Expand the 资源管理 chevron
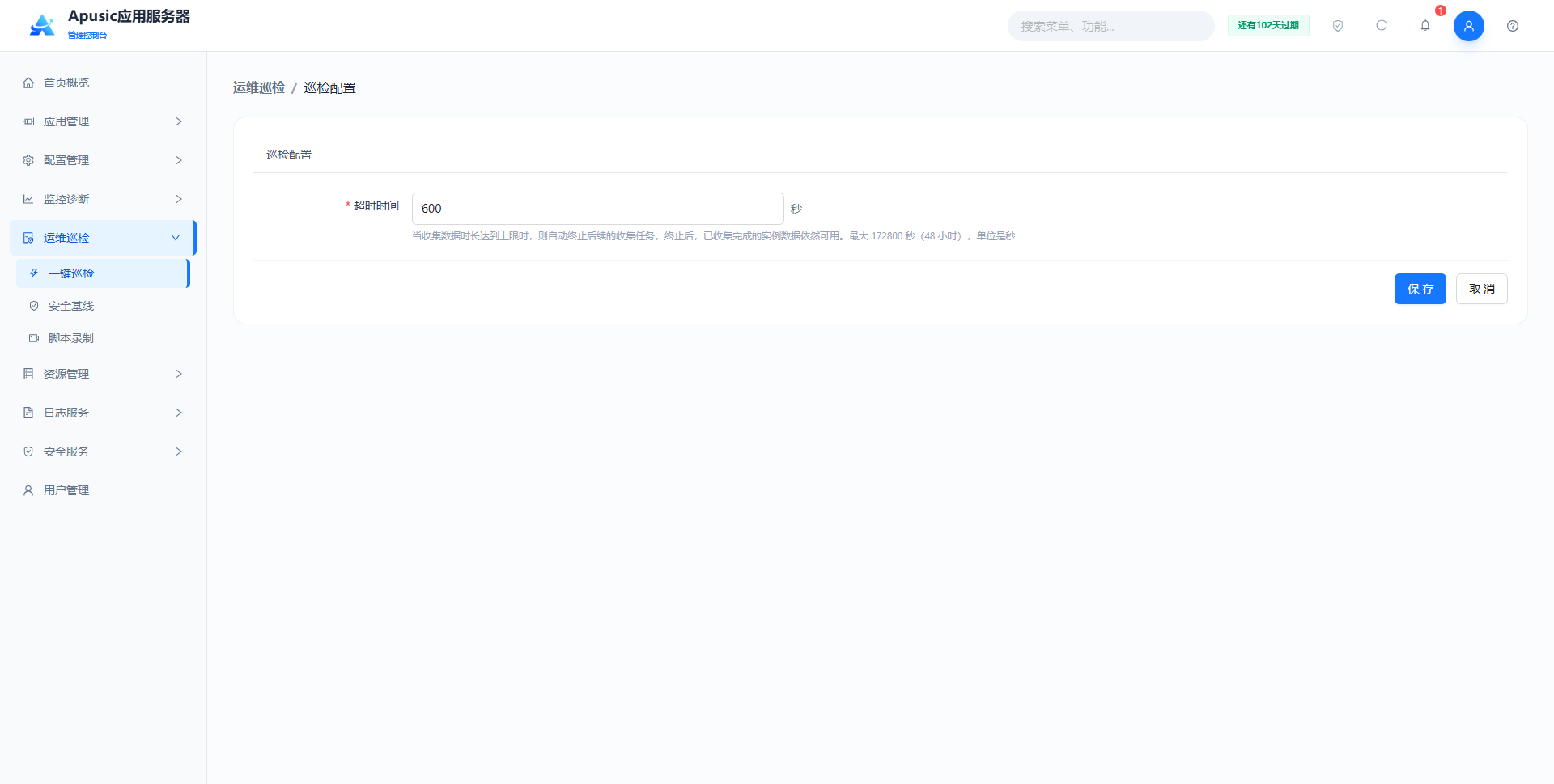 (179, 374)
